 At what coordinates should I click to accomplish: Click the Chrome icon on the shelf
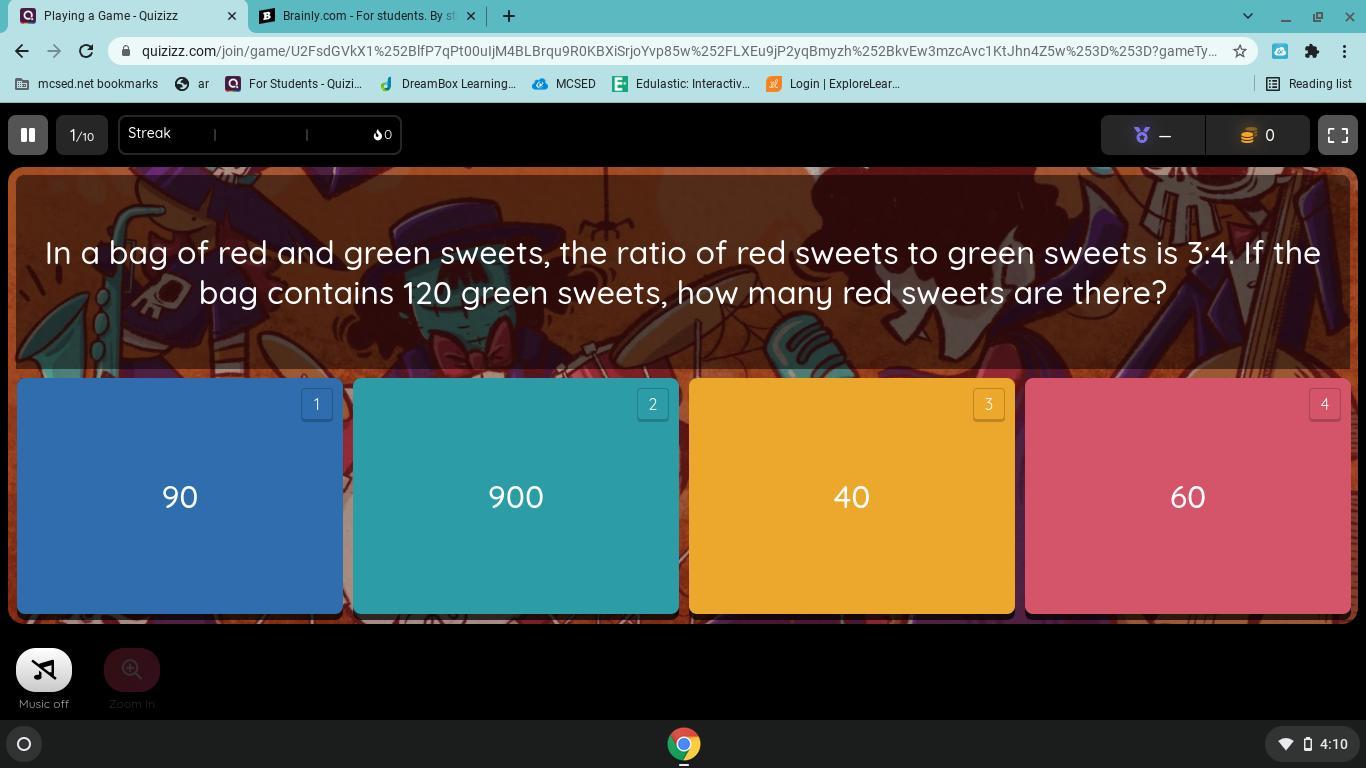pyautogui.click(x=684, y=744)
